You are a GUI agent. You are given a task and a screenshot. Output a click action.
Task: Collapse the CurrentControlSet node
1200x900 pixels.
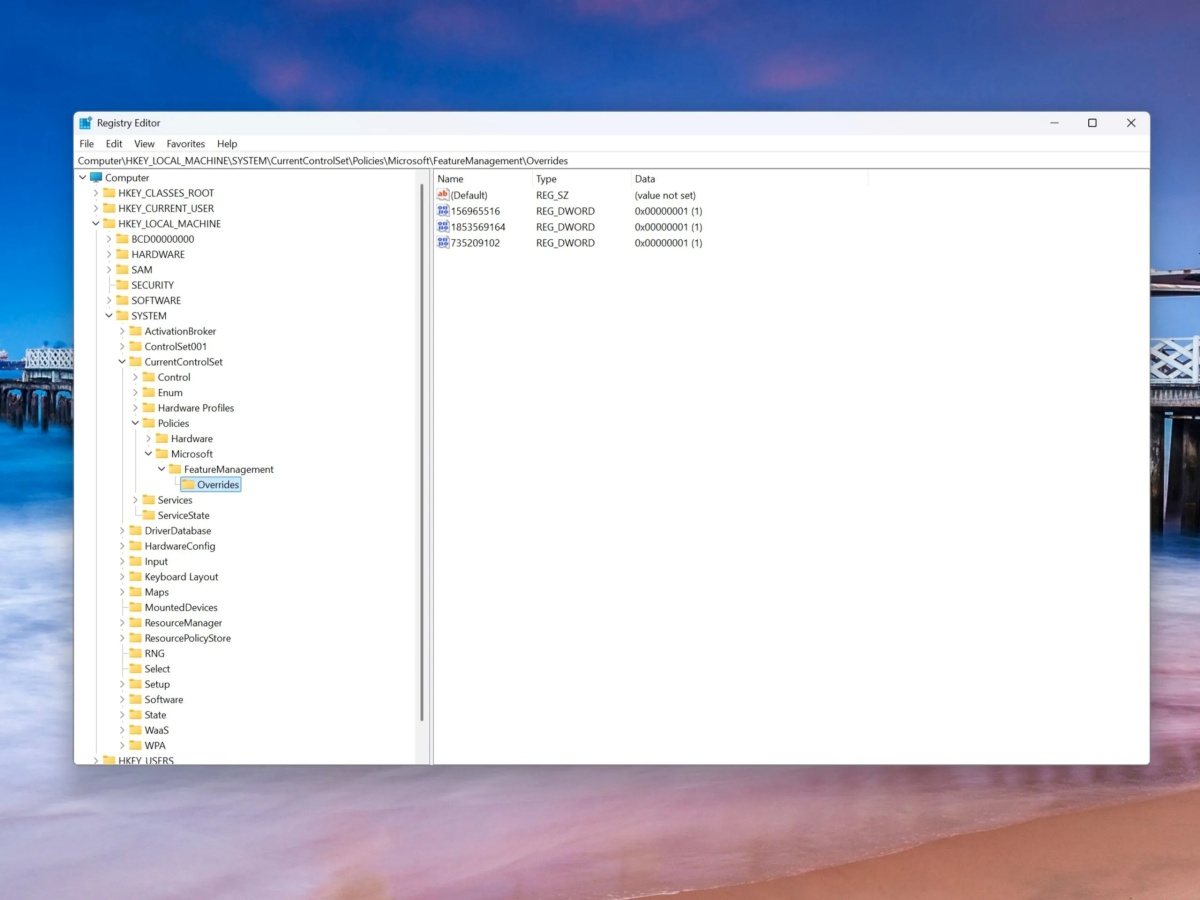[x=122, y=361]
